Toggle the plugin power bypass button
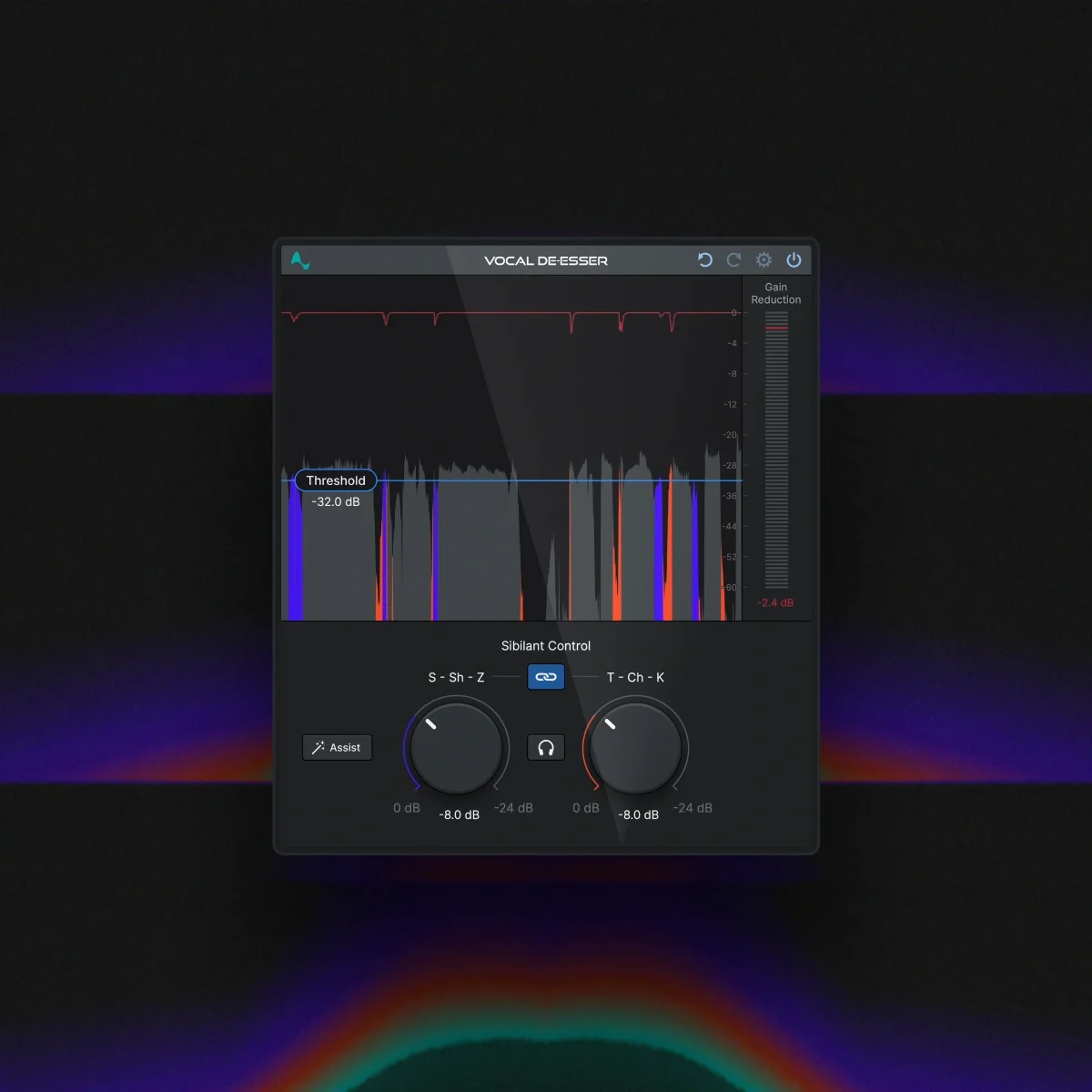1092x1092 pixels. [794, 260]
